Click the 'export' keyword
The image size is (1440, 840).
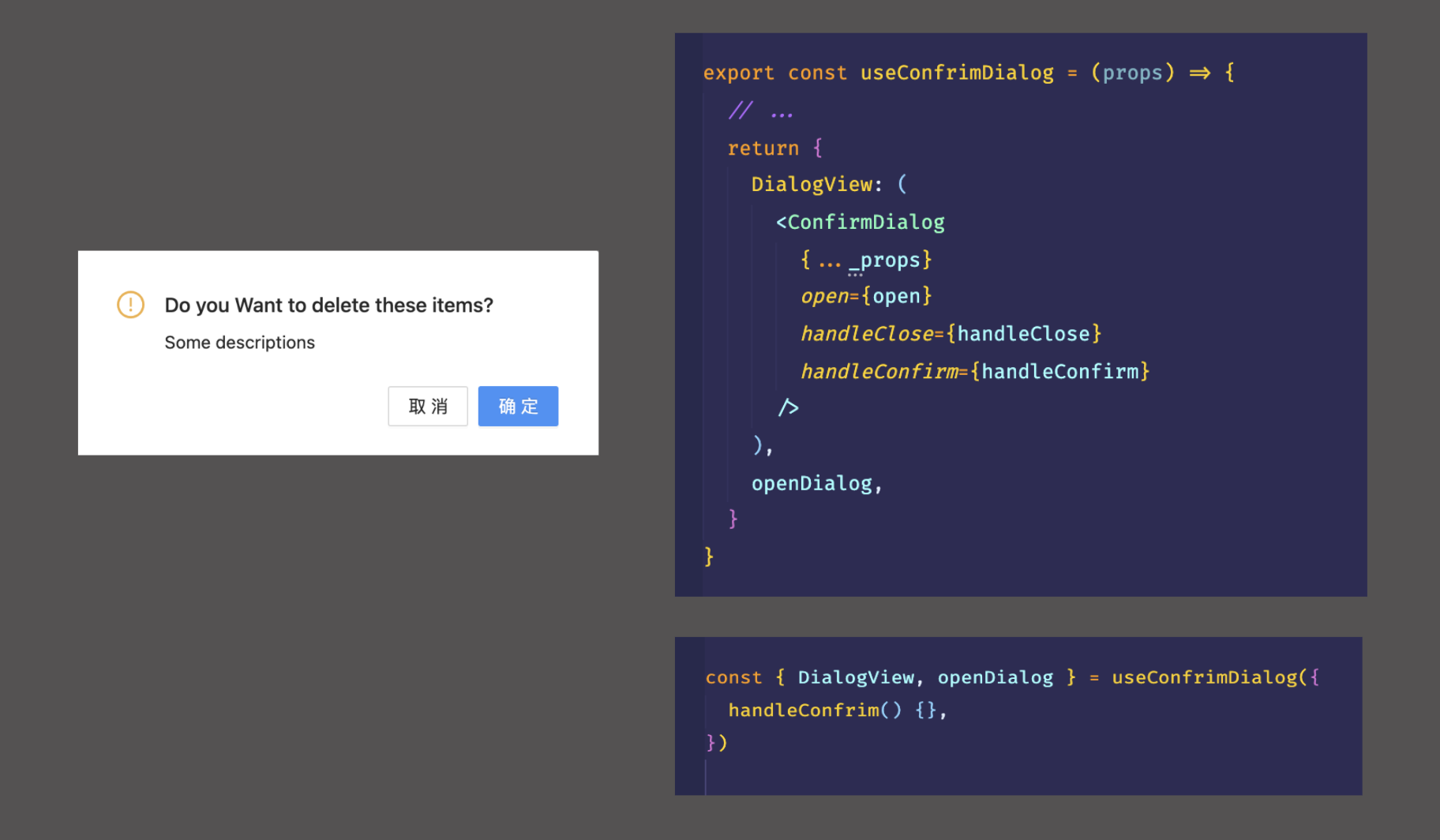(x=738, y=73)
